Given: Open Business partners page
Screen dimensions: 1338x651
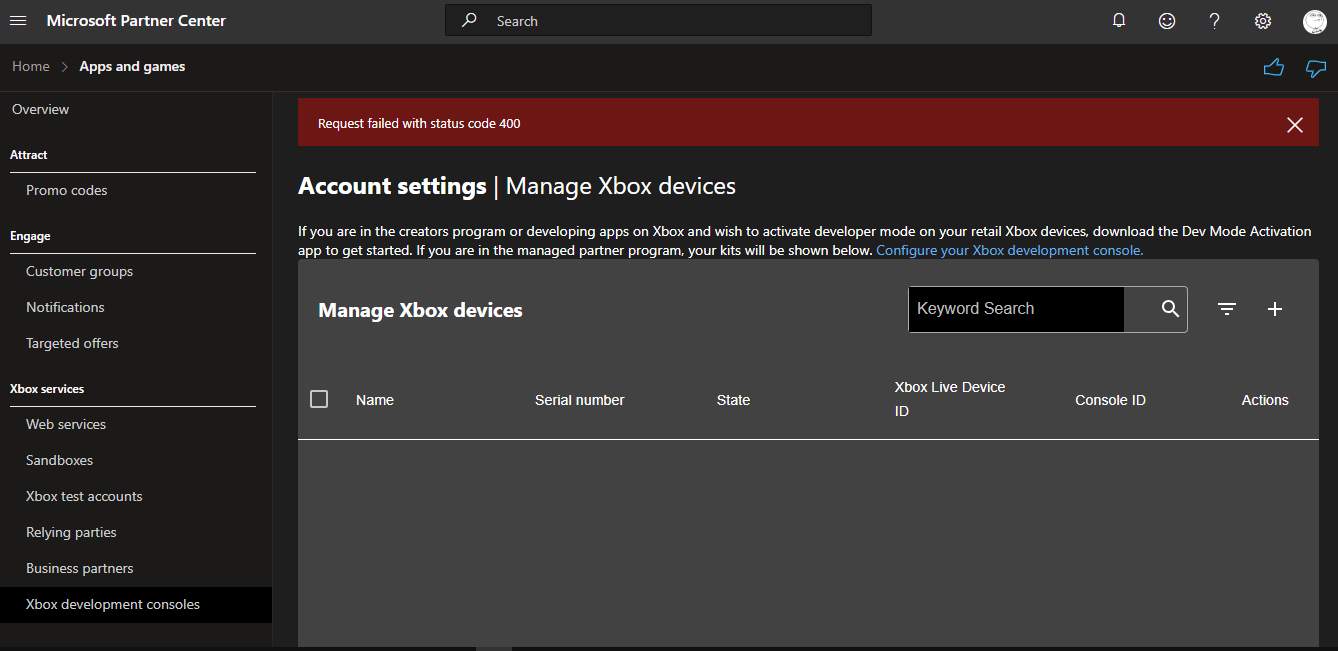Looking at the screenshot, I should point(80,568).
